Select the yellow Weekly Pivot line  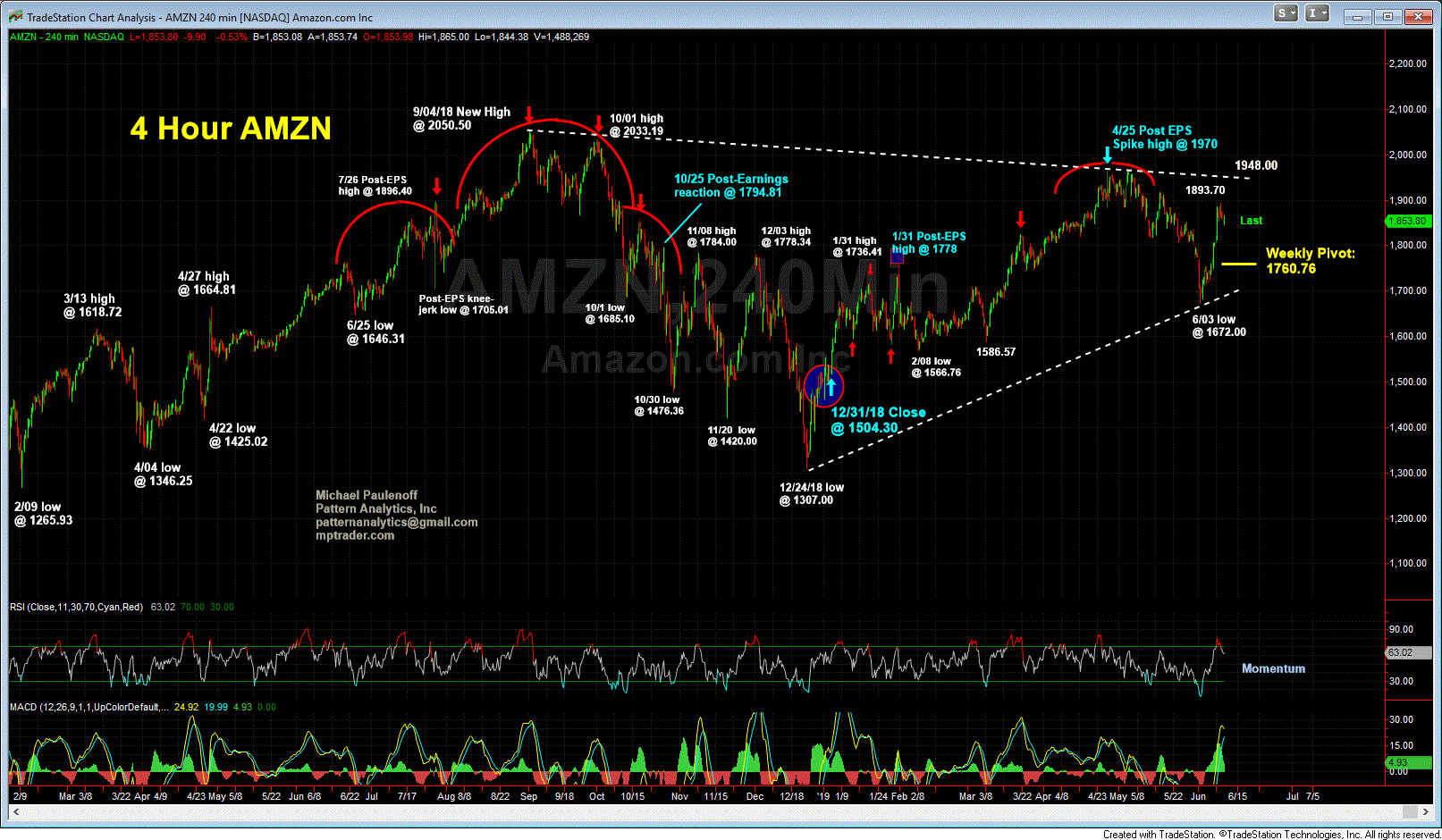point(1238,264)
